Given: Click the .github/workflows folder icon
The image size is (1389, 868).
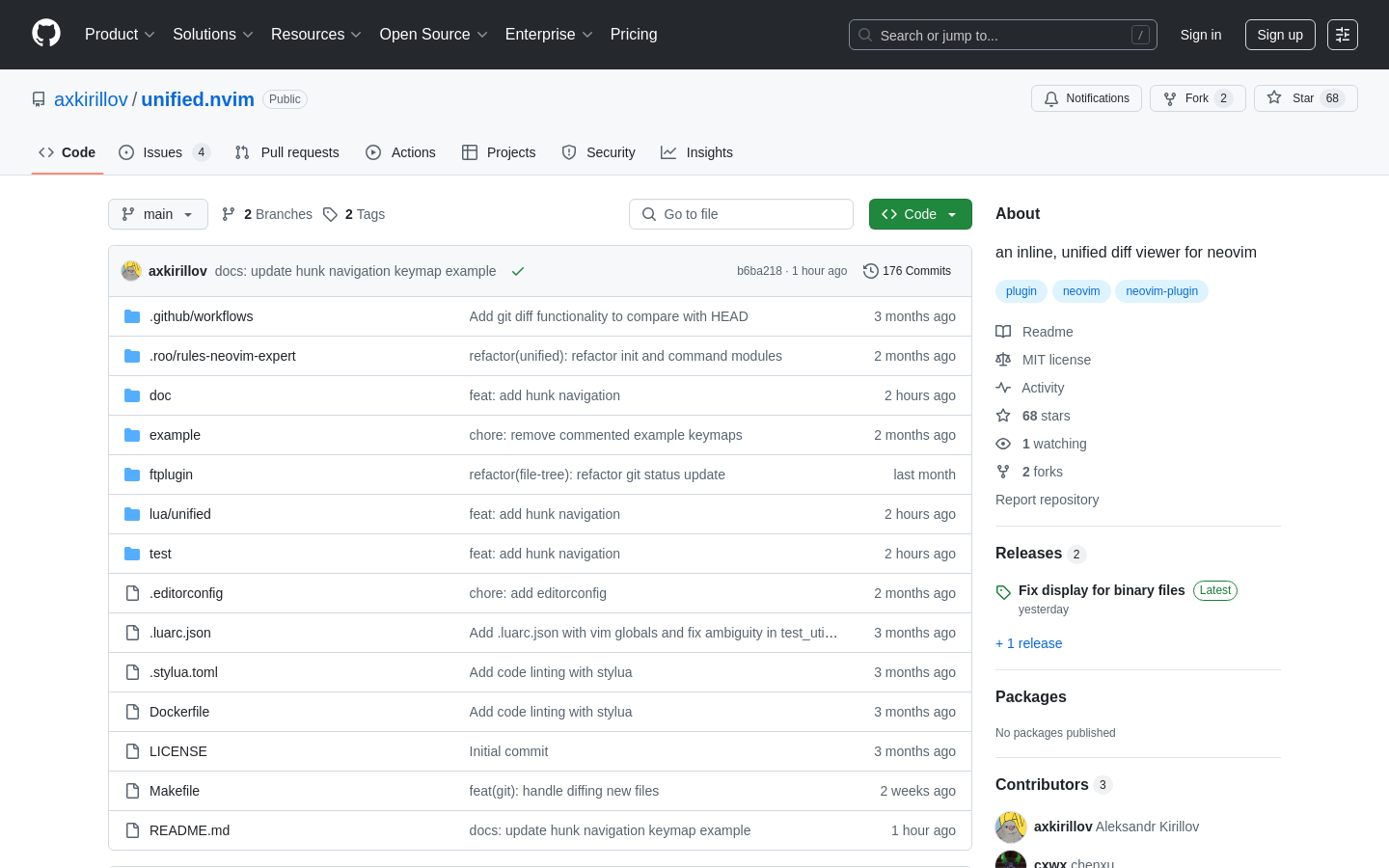Looking at the screenshot, I should point(132,316).
